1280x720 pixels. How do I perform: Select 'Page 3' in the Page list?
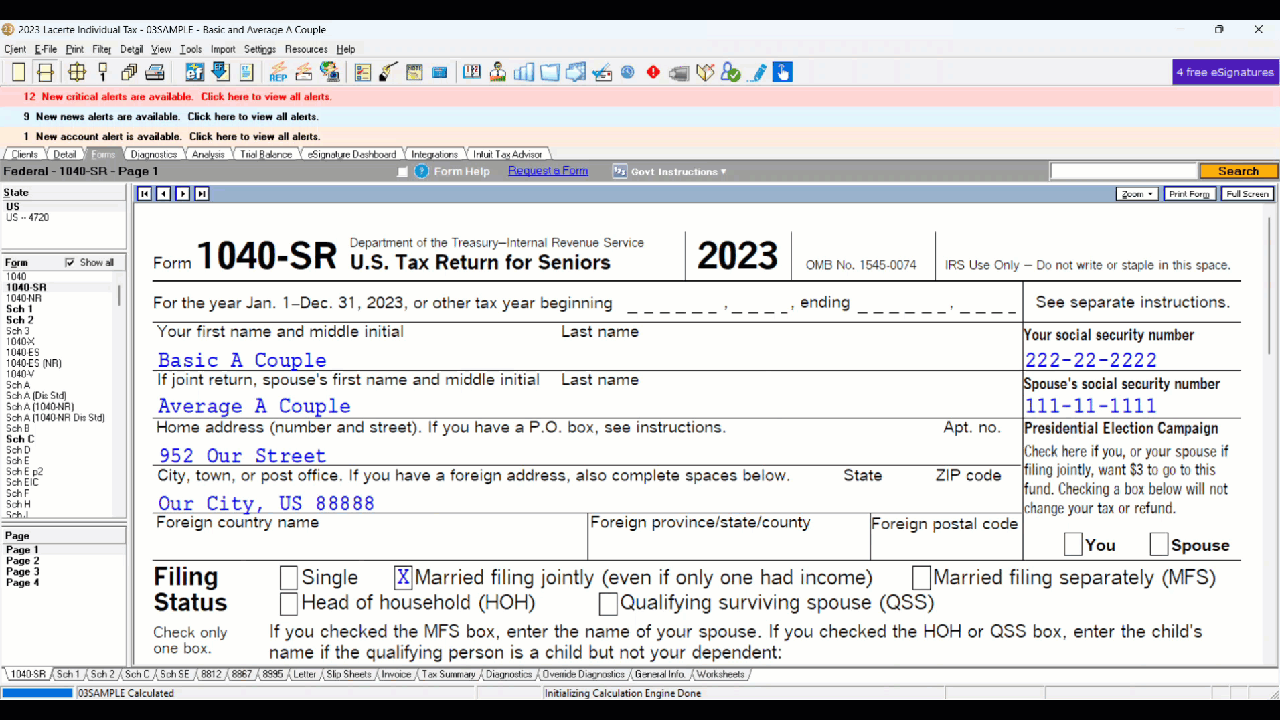22,572
